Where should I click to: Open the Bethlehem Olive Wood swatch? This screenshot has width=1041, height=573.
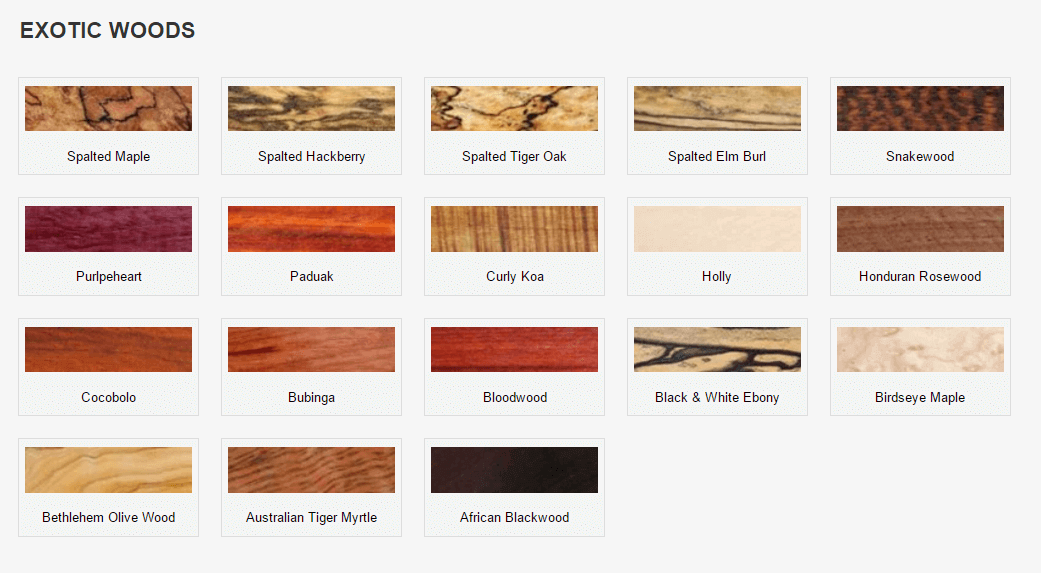(108, 470)
